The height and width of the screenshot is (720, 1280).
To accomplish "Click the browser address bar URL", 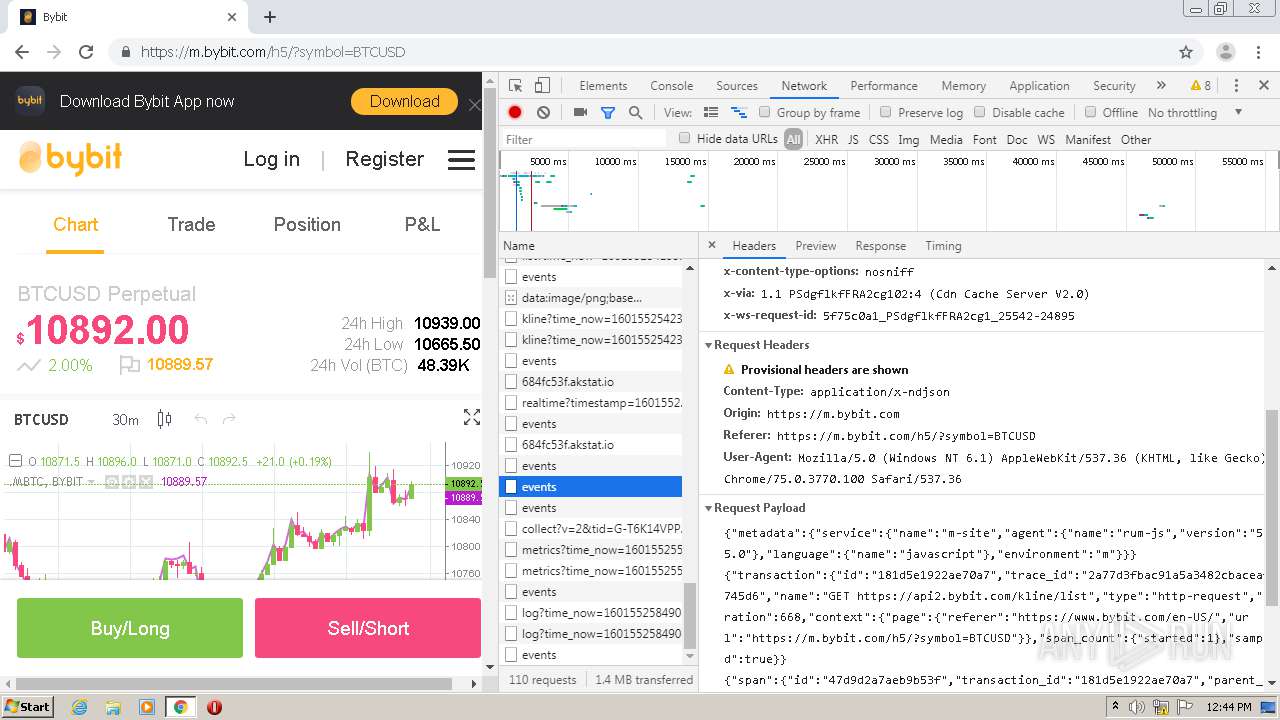I will 273,52.
